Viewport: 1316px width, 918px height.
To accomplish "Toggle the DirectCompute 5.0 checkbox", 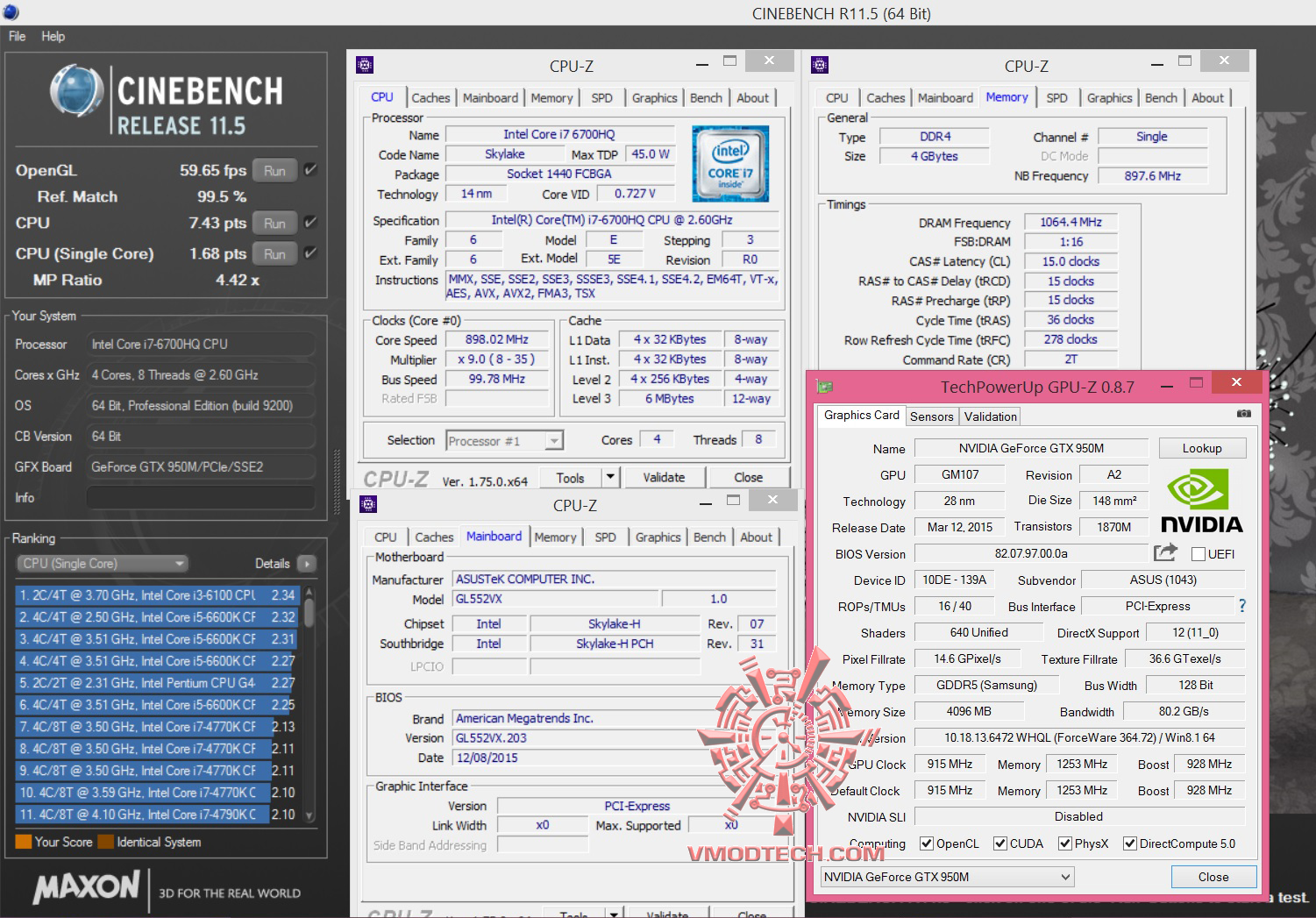I will pyautogui.click(x=1129, y=843).
